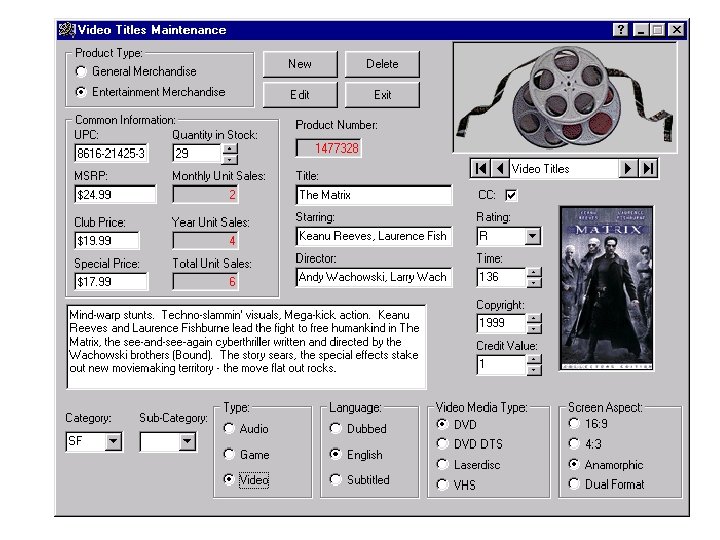This screenshot has width=720, height=540.
Task: Click the Special Price field
Action: 111,281
